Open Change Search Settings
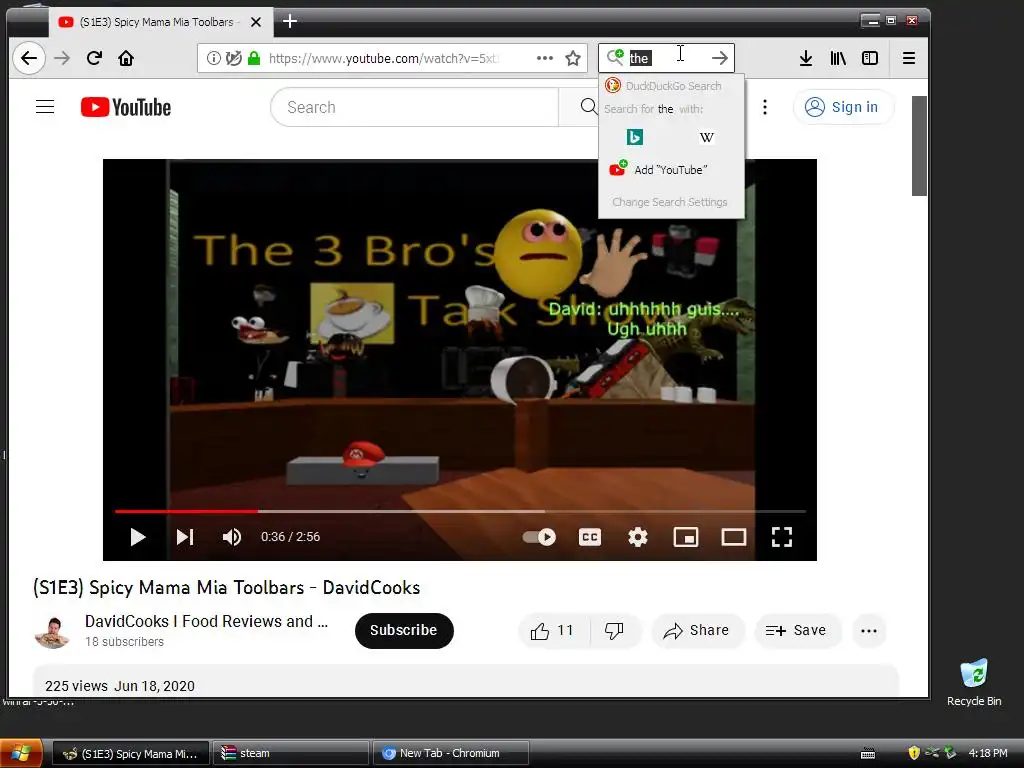The width and height of the screenshot is (1024, 768). pyautogui.click(x=670, y=202)
